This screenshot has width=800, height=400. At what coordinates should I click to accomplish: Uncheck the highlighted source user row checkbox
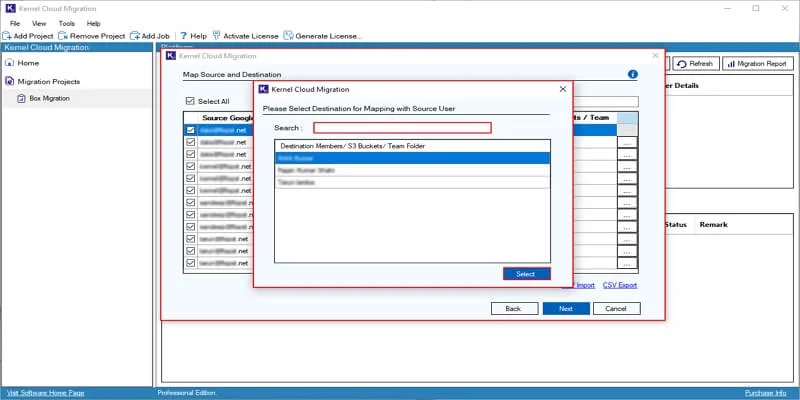coord(190,130)
